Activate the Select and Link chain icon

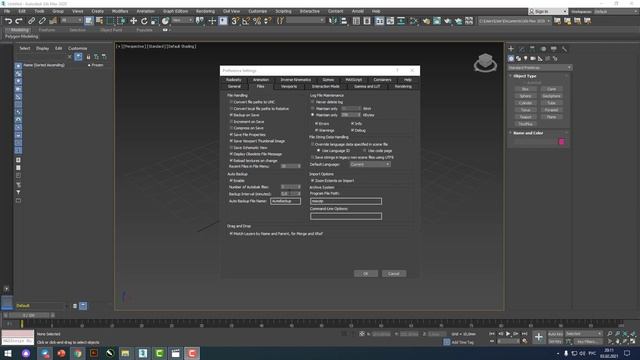[x=31, y=21]
